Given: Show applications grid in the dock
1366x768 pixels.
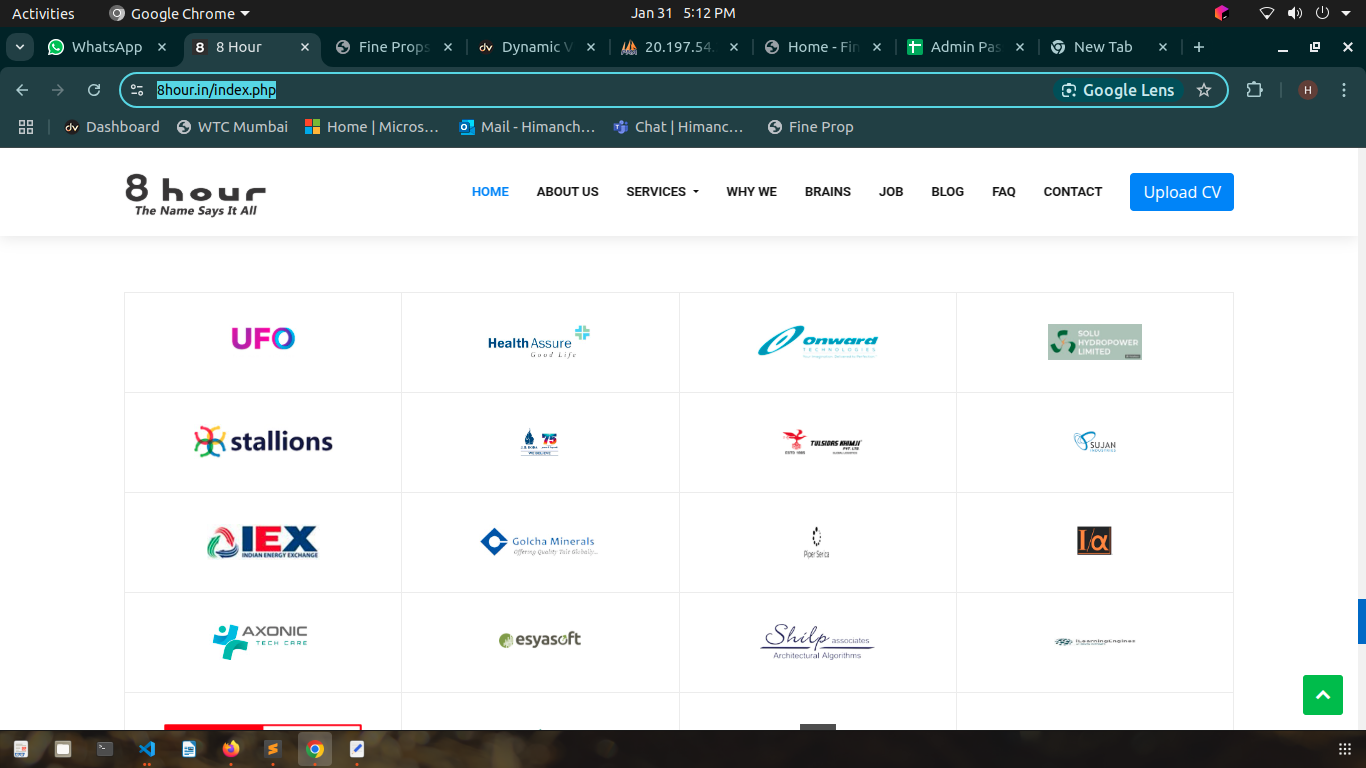Looking at the screenshot, I should point(1345,749).
